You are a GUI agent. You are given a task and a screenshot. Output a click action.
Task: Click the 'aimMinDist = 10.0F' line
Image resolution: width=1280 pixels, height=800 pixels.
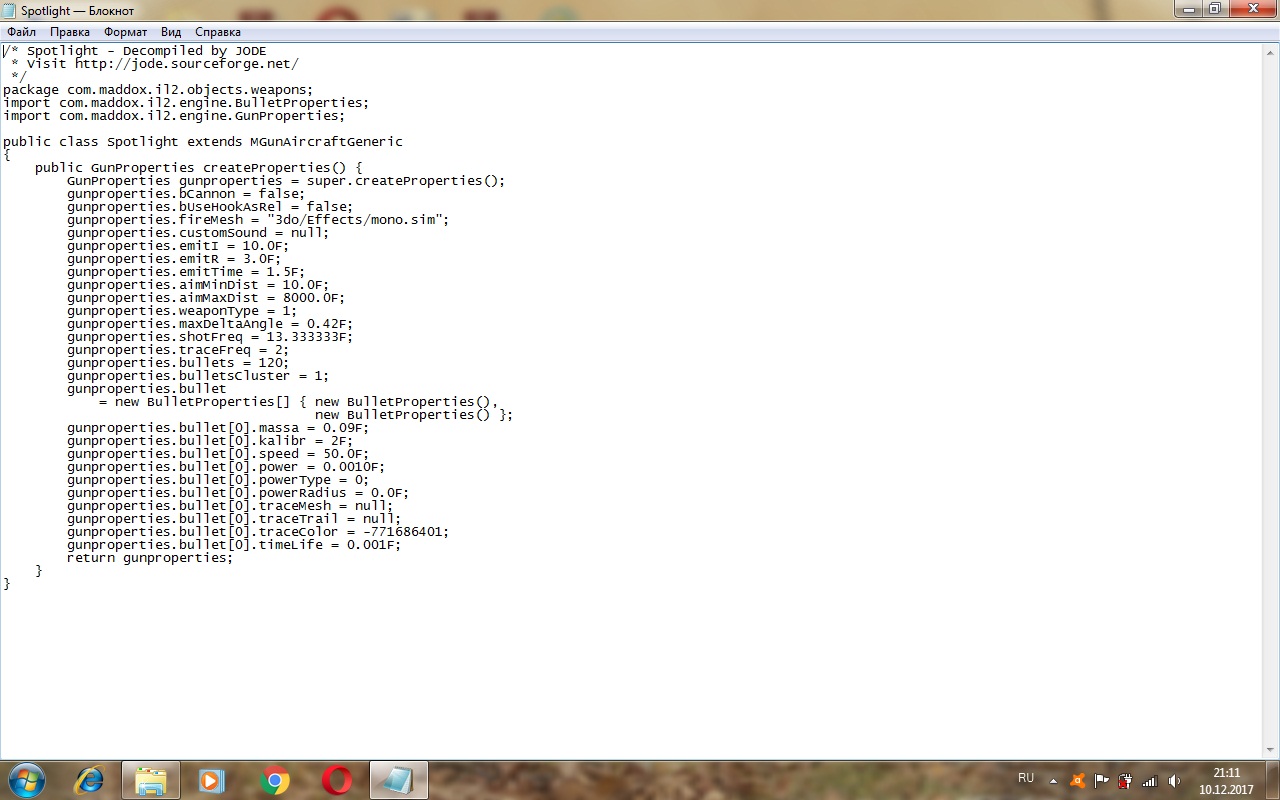(198, 284)
